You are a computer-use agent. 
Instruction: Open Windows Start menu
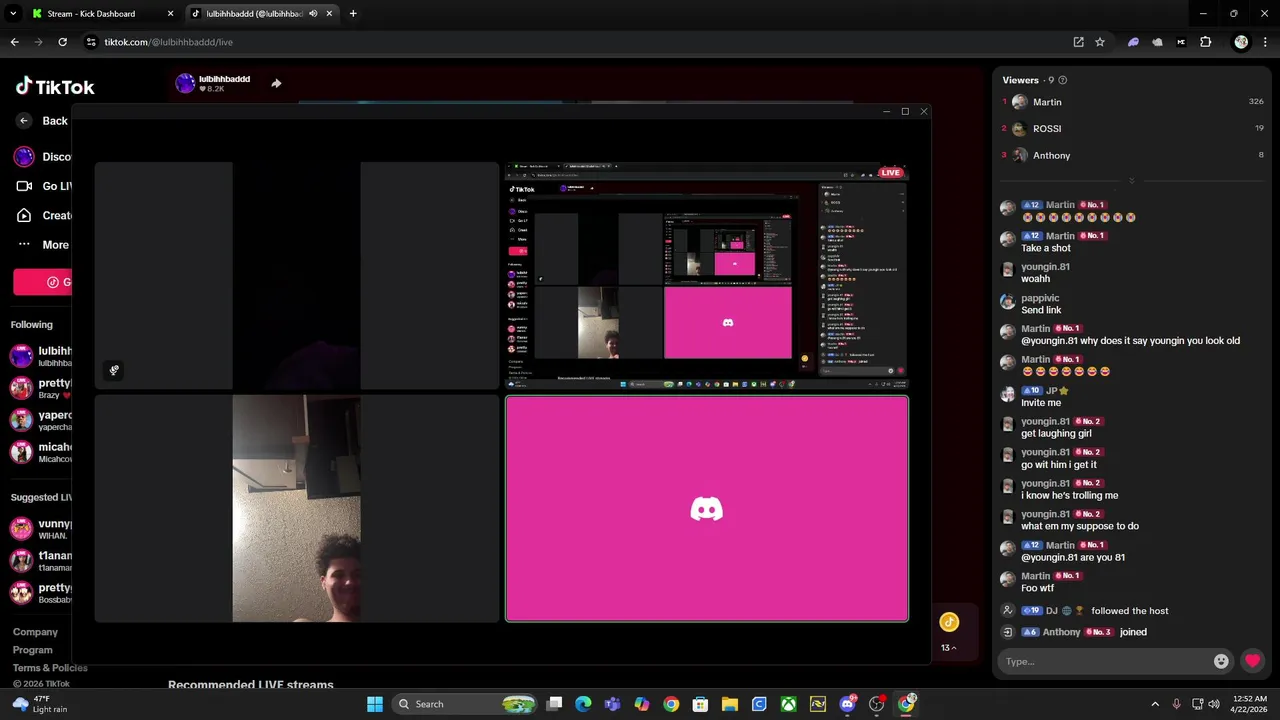point(375,704)
